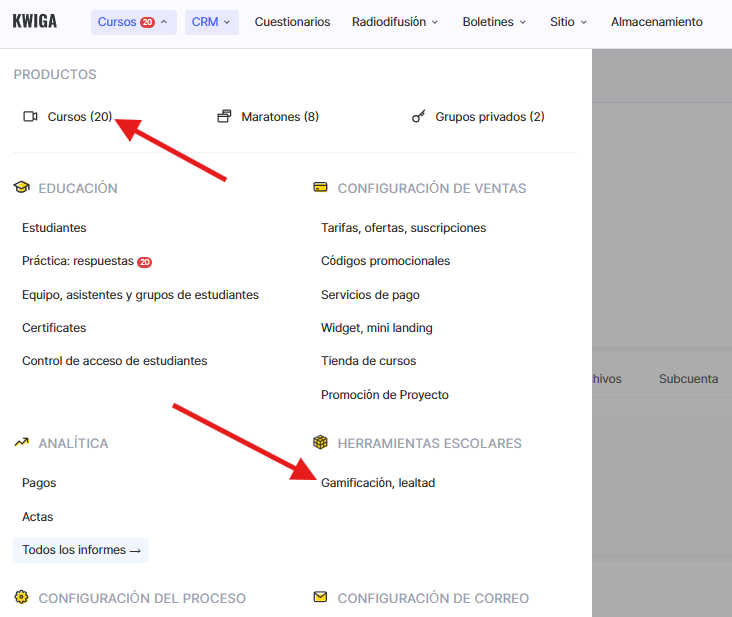Image resolution: width=732 pixels, height=617 pixels.
Task: Click the video camera icon beside Cursos (20)
Action: click(30, 117)
